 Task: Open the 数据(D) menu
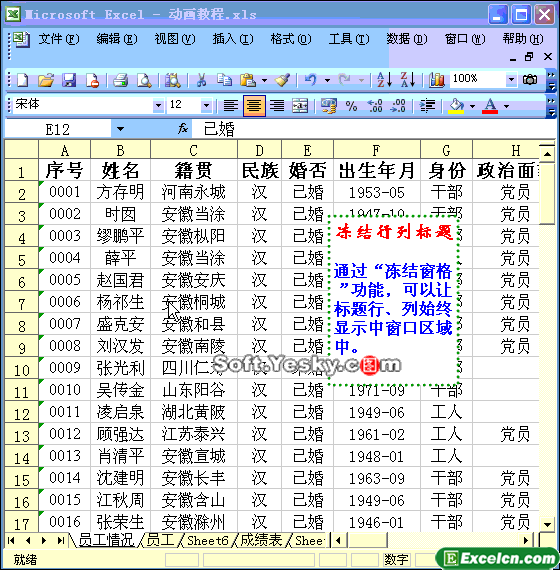click(x=407, y=39)
